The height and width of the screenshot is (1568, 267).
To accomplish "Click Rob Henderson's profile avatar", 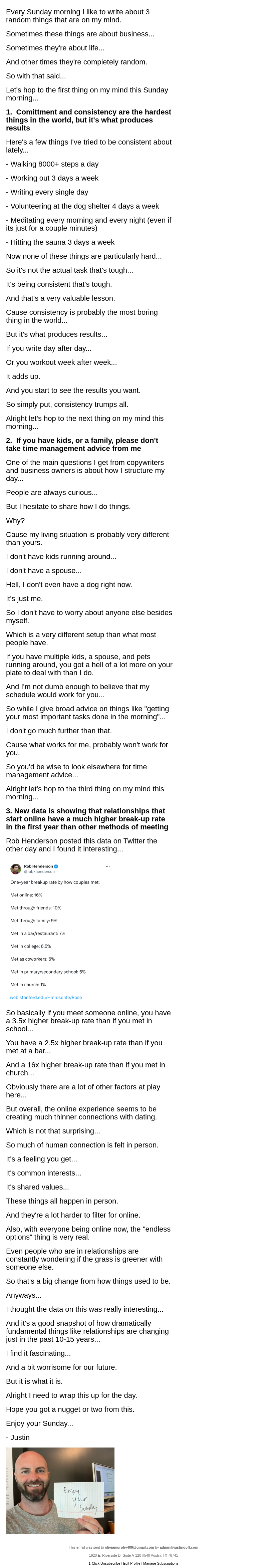I will pos(16,869).
